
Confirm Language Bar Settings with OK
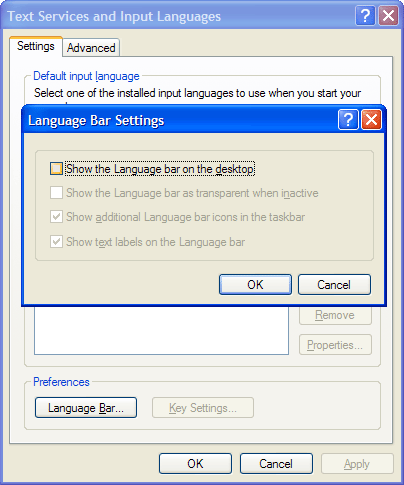255,285
